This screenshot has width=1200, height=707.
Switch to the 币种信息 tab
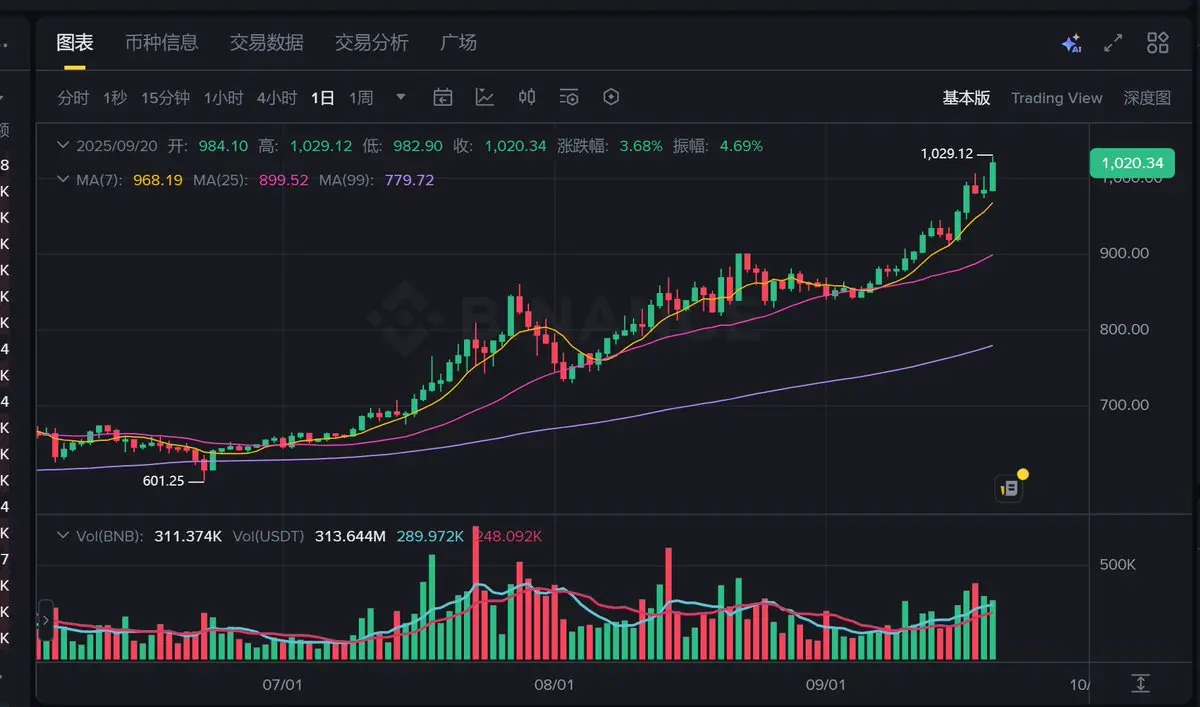point(161,43)
